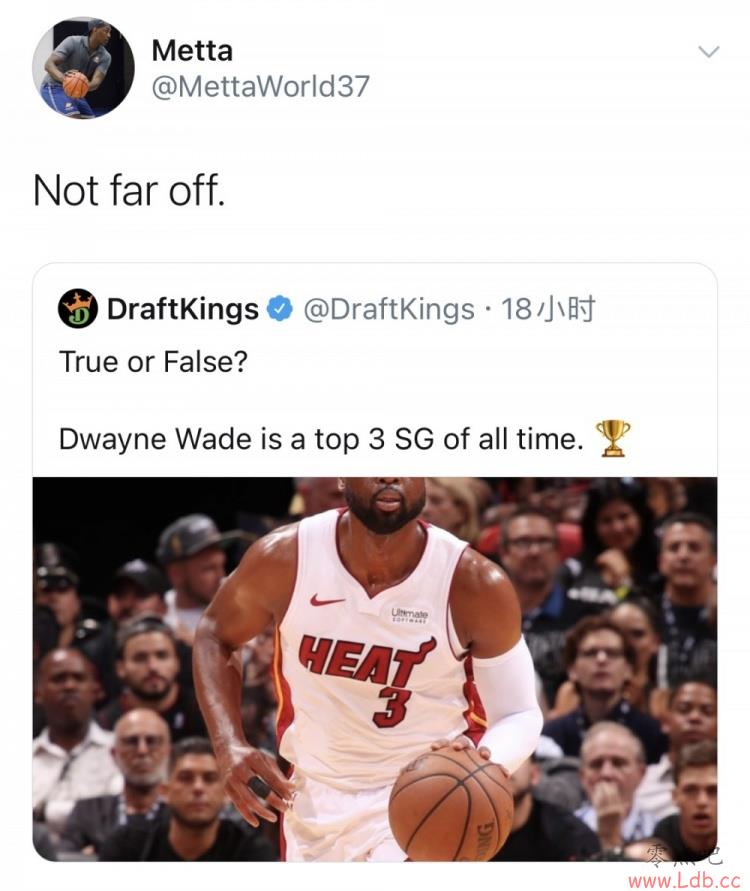Open Metta's round profile avatar

tap(84, 68)
